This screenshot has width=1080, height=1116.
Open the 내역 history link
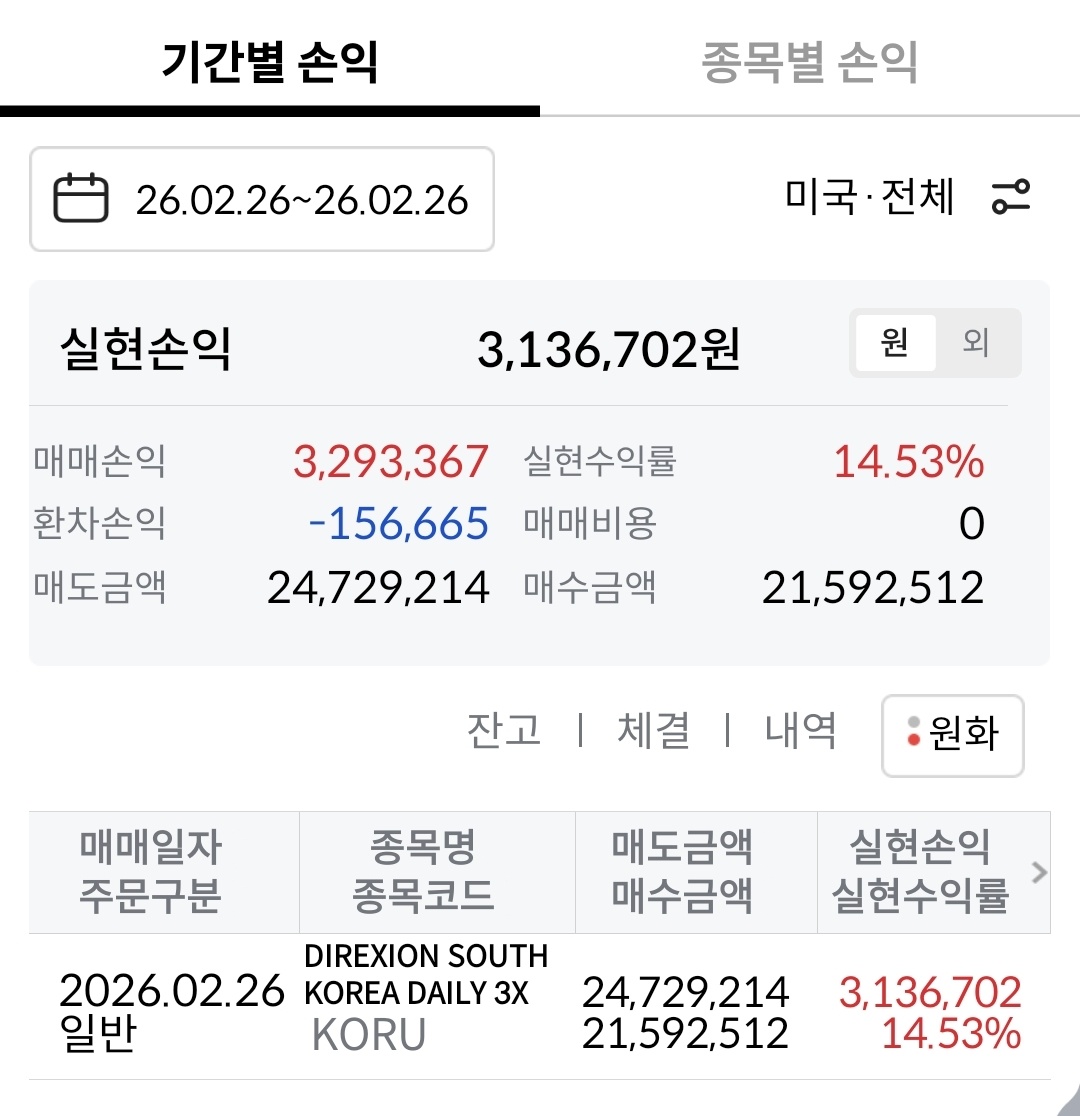point(800,730)
